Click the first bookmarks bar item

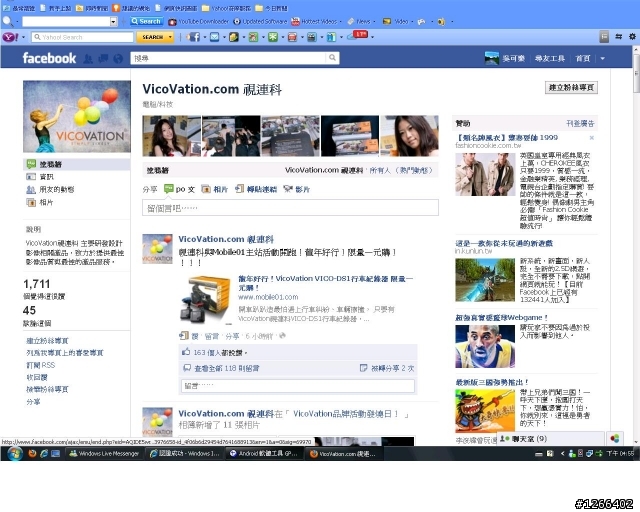click(x=19, y=8)
